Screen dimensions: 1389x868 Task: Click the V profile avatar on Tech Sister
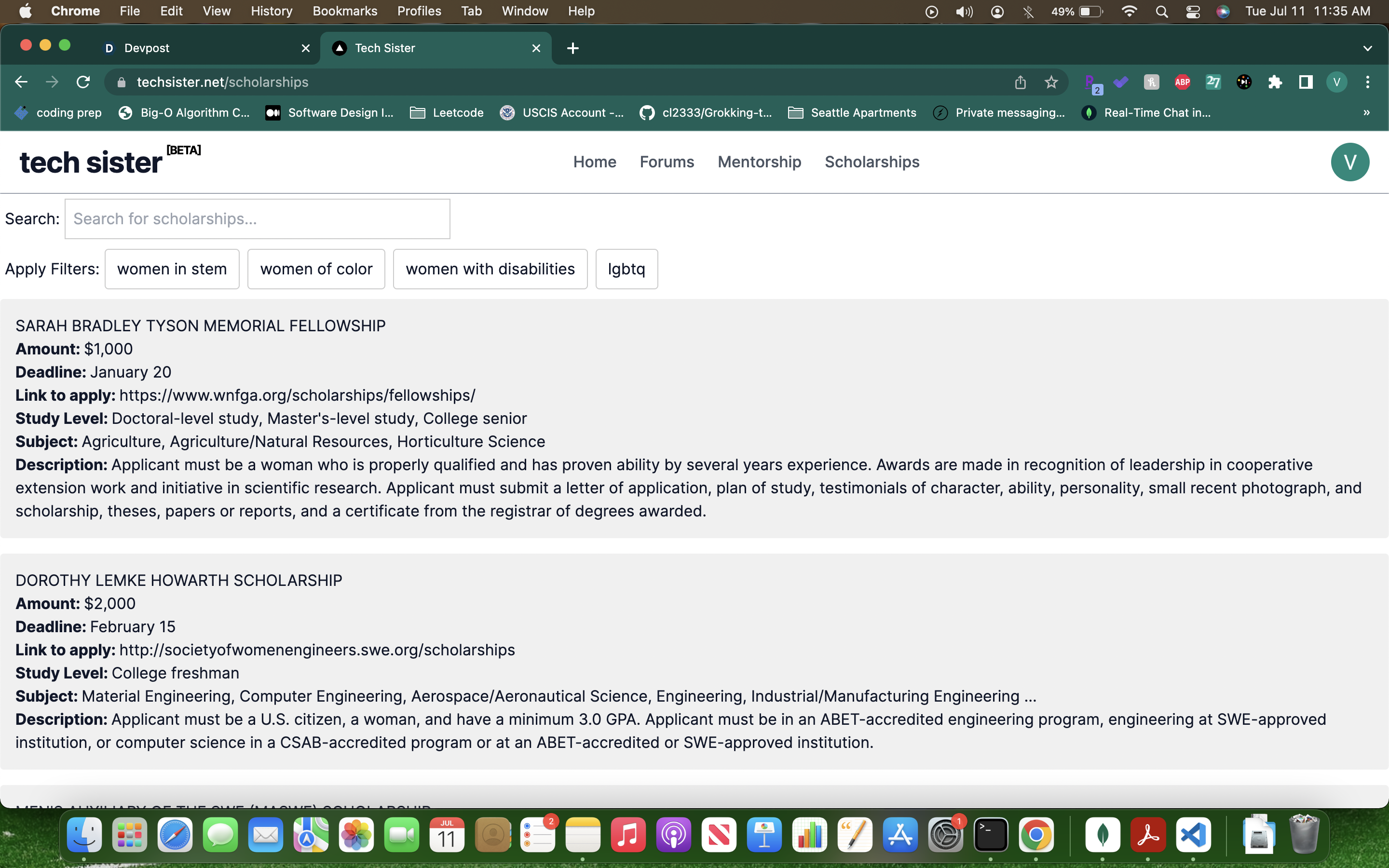point(1349,162)
